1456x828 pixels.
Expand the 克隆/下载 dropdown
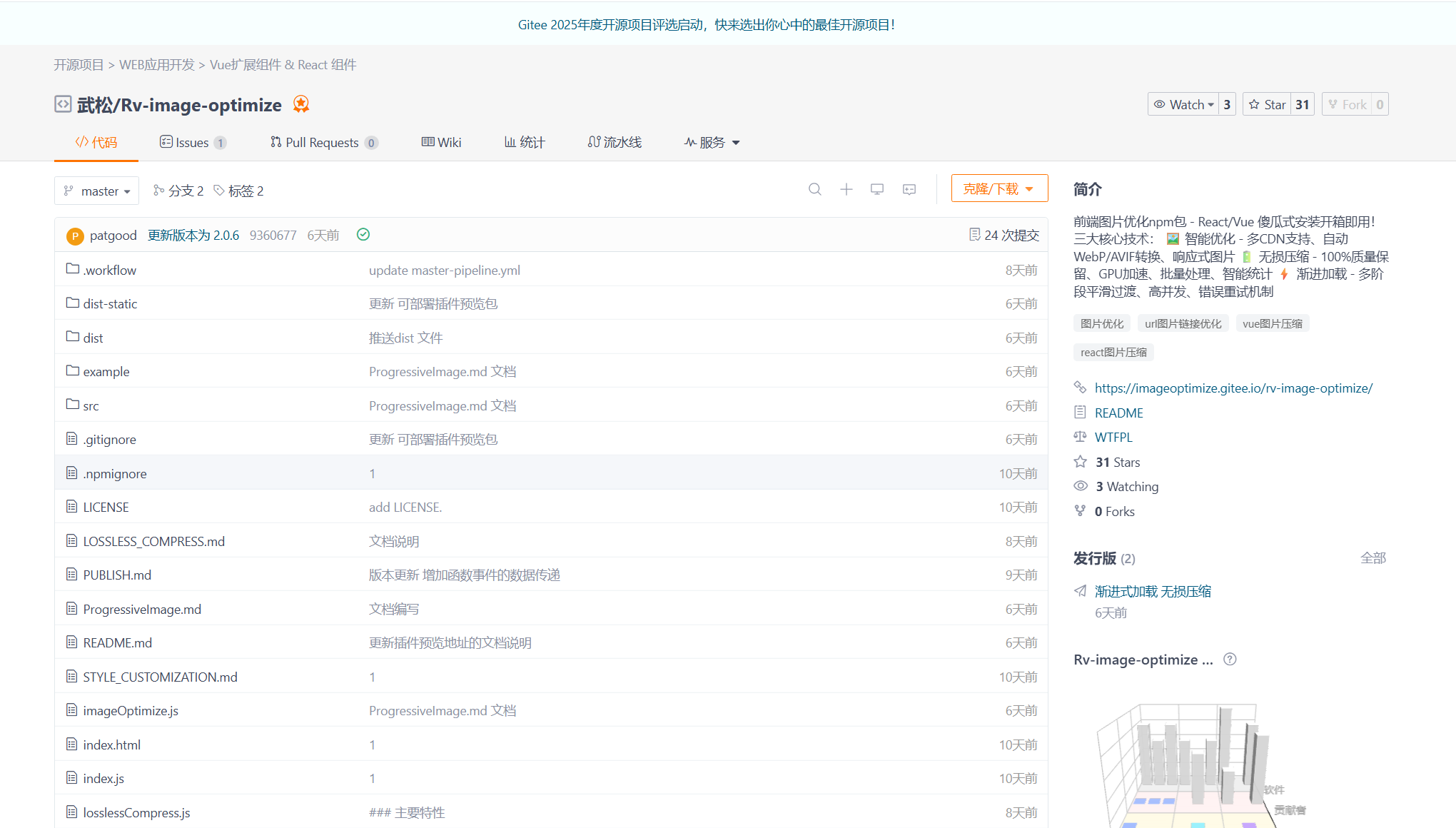click(999, 188)
